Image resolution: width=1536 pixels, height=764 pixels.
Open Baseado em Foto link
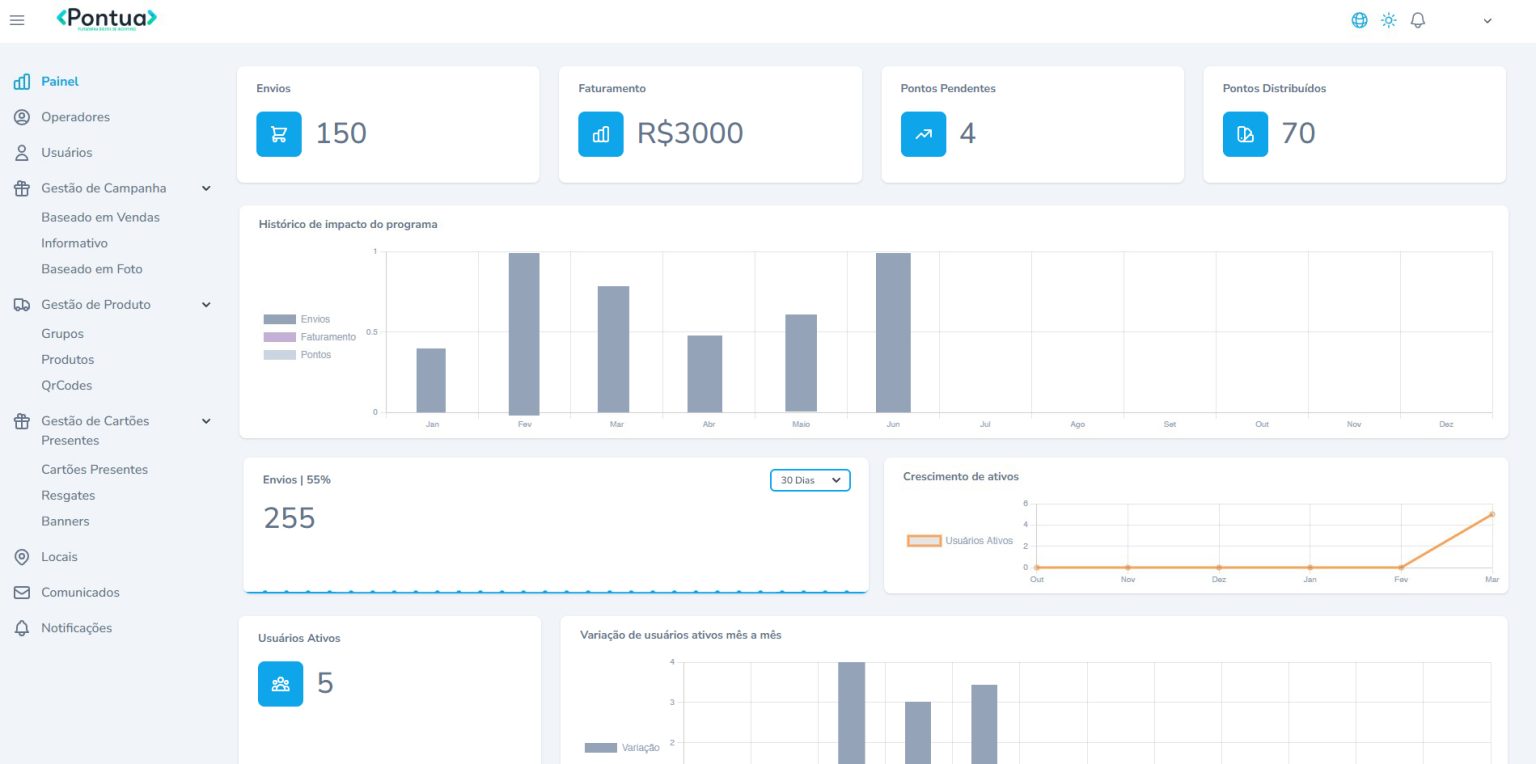(92, 269)
